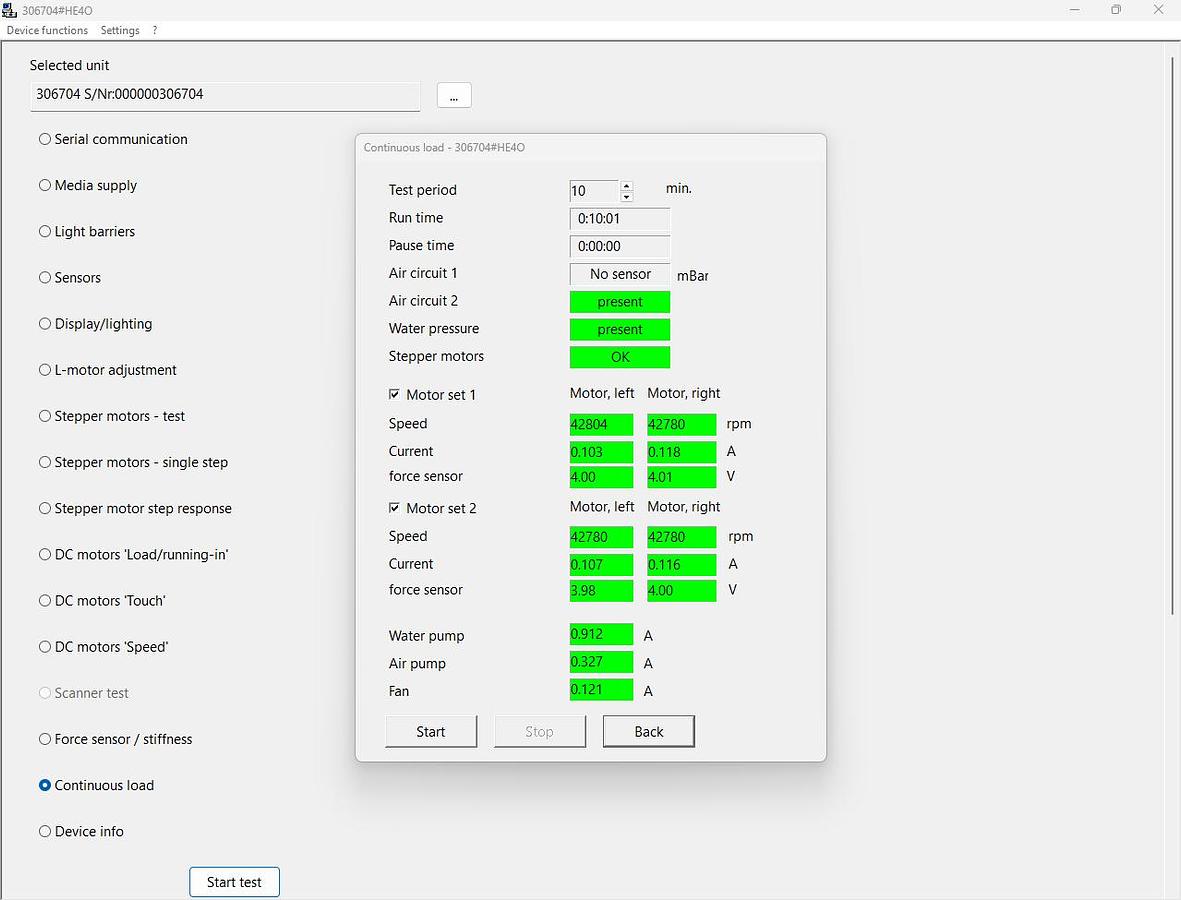Click Motor set 1 left current 0.103
The image size is (1181, 900).
click(601, 452)
